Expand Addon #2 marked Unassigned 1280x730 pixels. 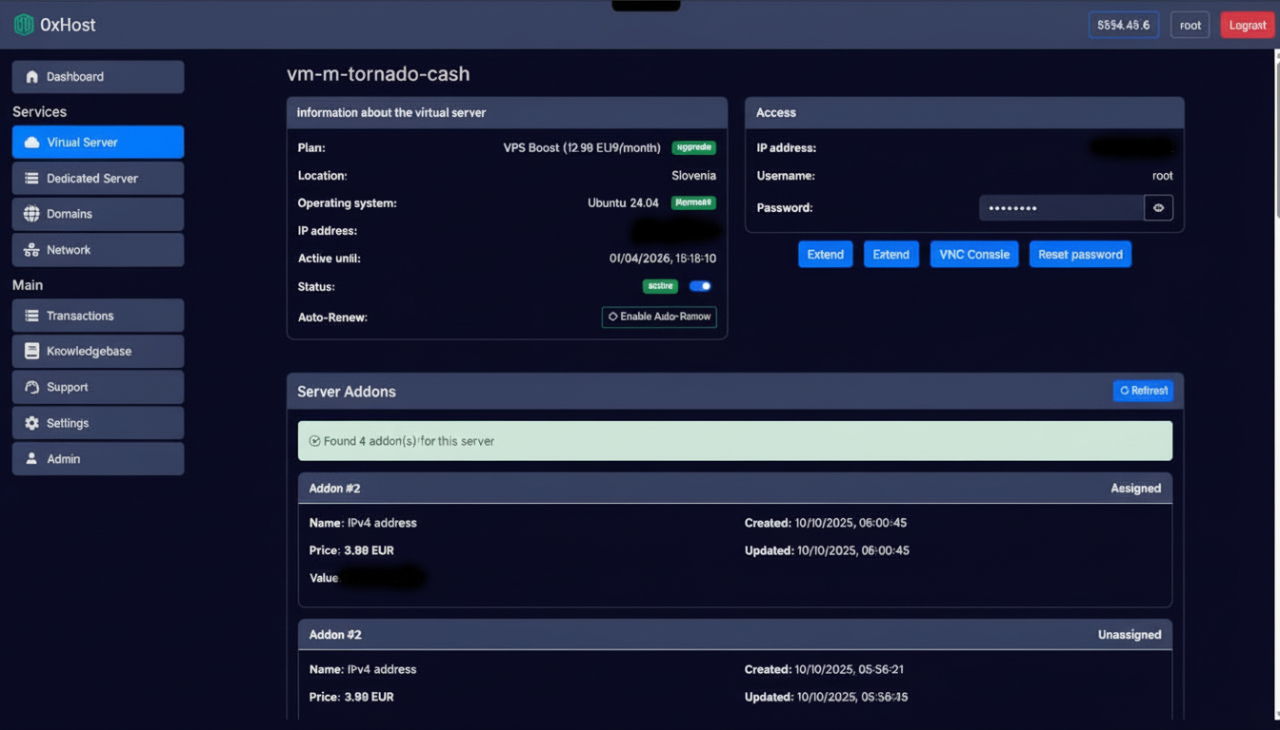point(735,634)
